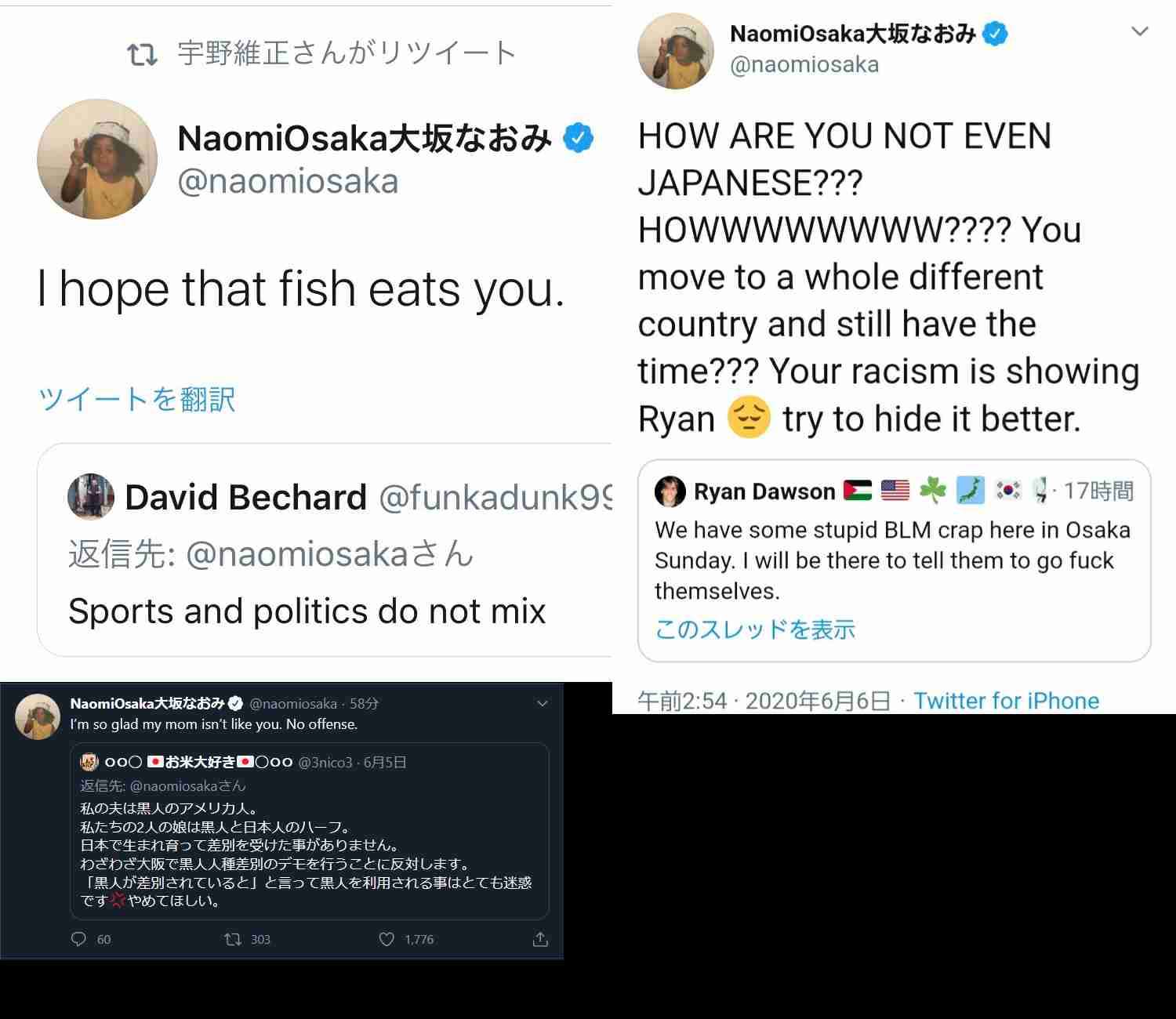Click the 午前2:54 · 2020年6月6日 timestamp
Screen dimensions: 1176x1019
point(764,701)
